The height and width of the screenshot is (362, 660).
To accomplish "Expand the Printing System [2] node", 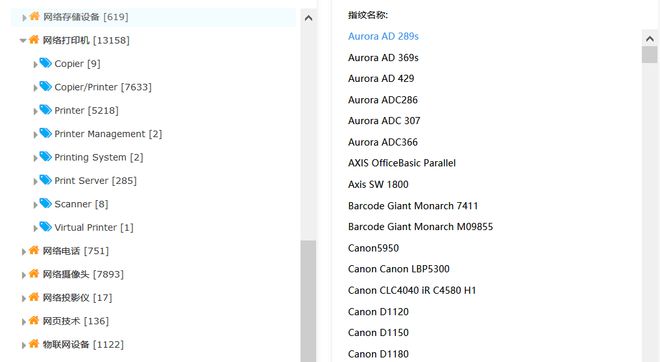I will coord(35,158).
